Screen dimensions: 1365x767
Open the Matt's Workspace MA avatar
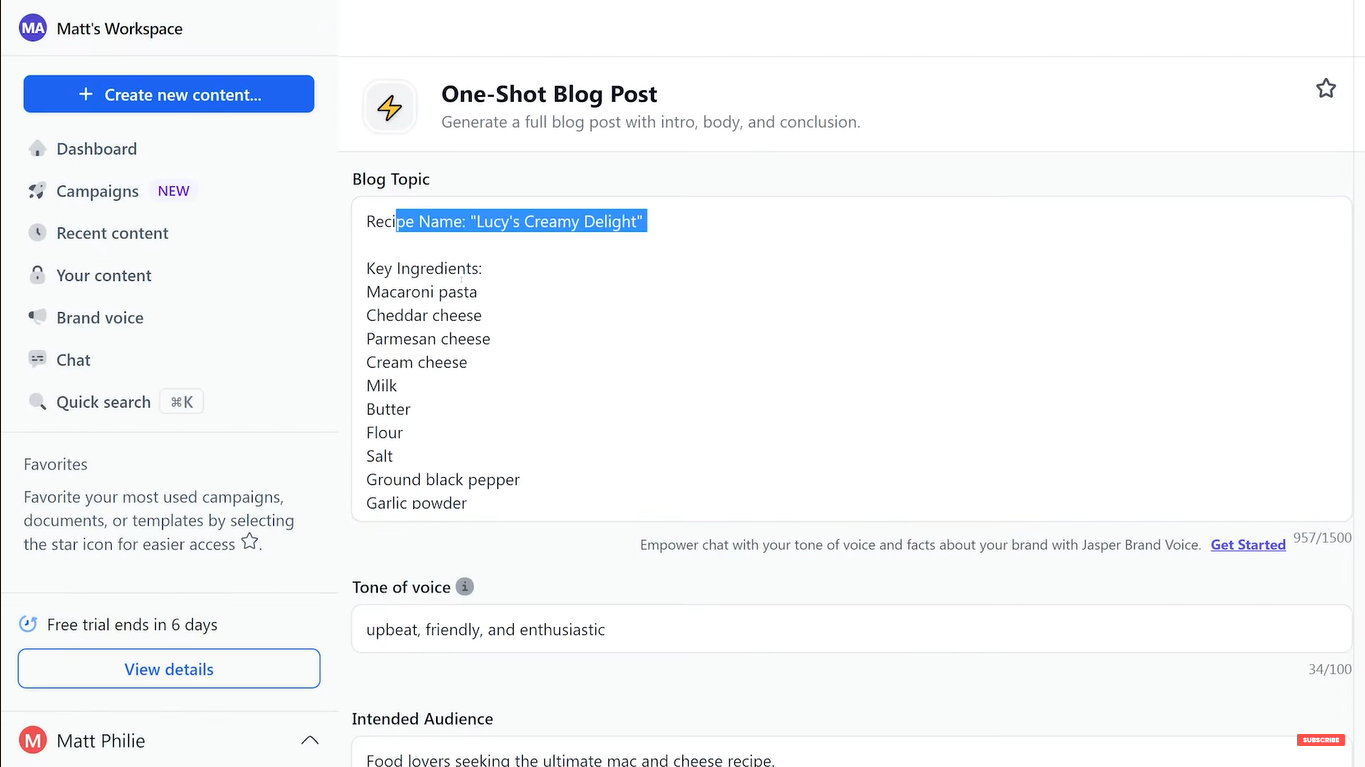click(32, 28)
